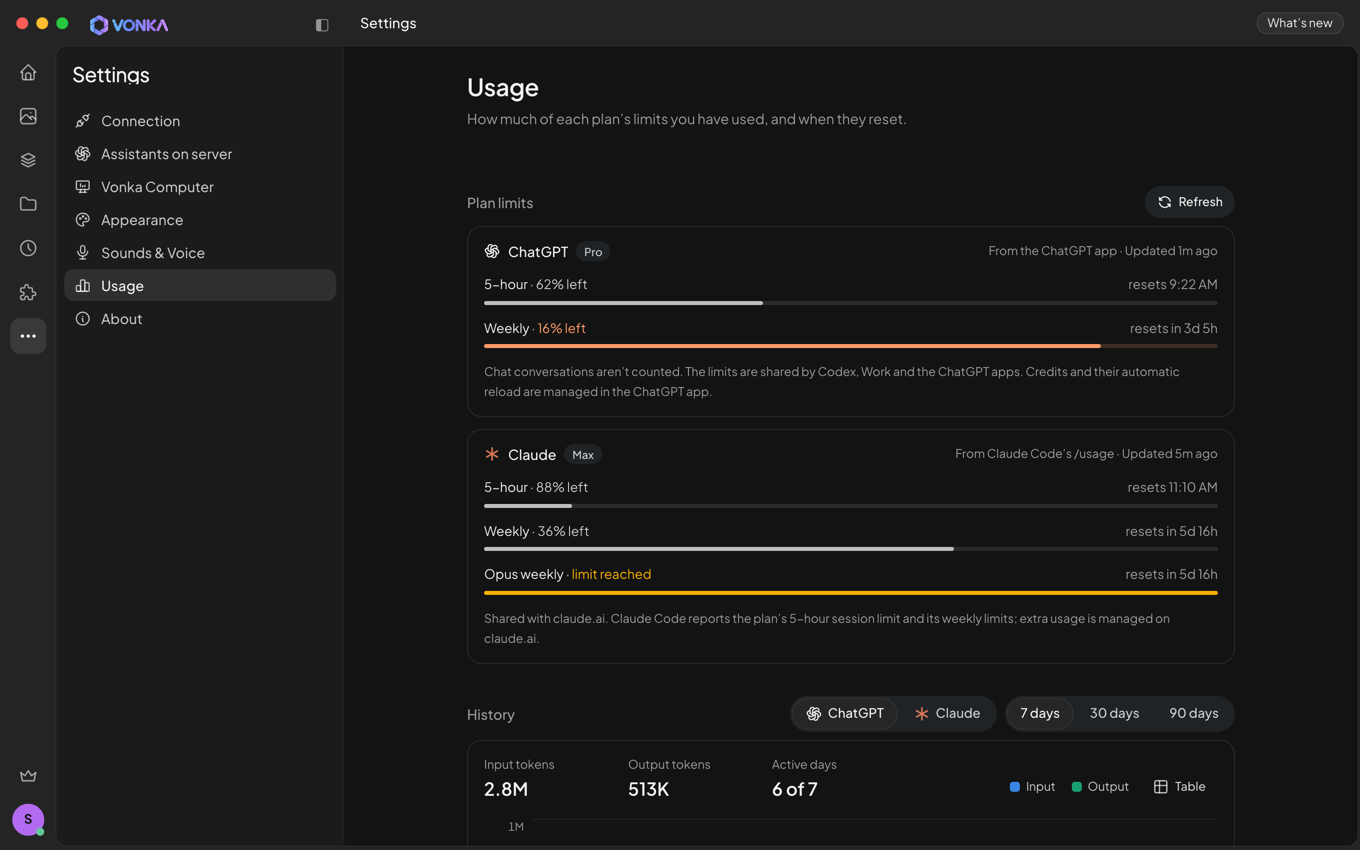
Task: Toggle the Input legend series
Action: pos(1032,787)
